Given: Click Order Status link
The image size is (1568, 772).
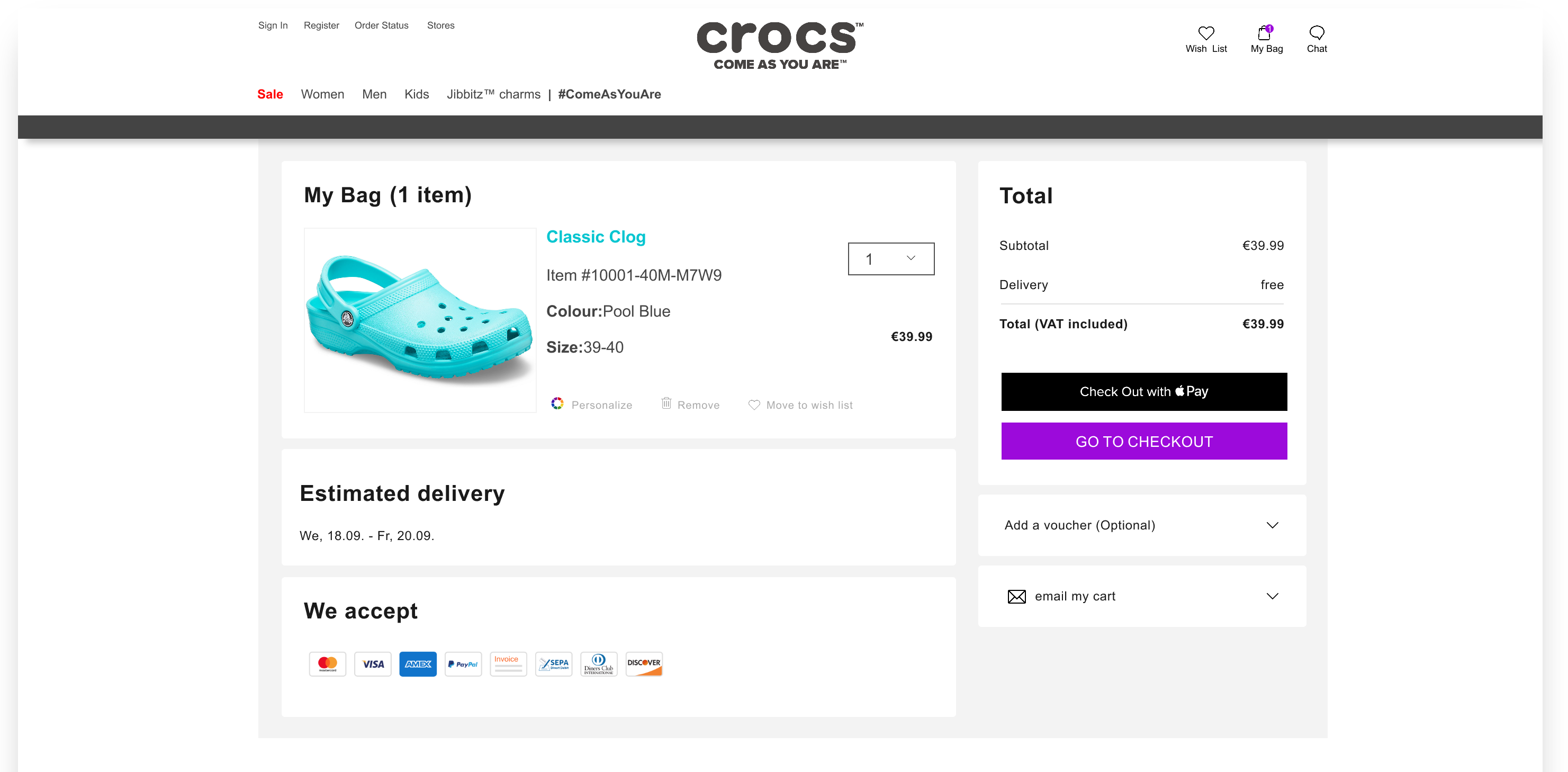Looking at the screenshot, I should [382, 25].
